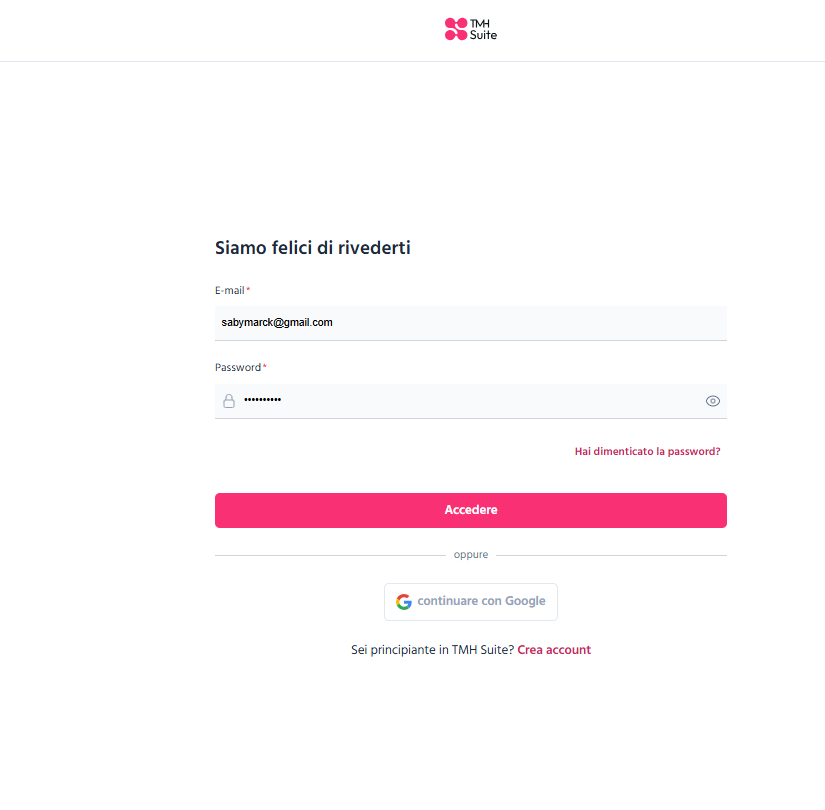
Task: Click the 'oppure' divider text
Action: pos(471,555)
